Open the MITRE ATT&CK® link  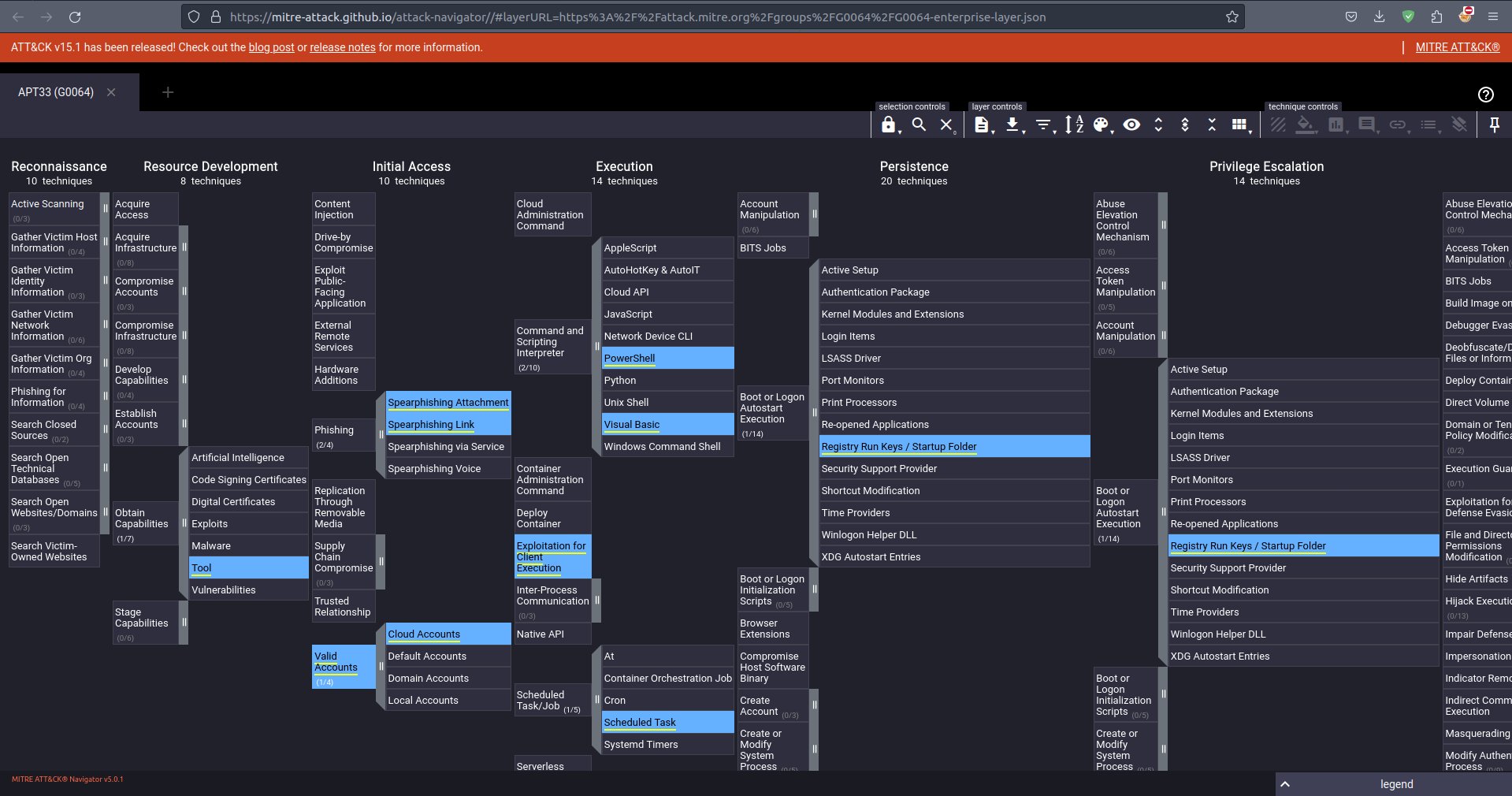tap(1457, 47)
